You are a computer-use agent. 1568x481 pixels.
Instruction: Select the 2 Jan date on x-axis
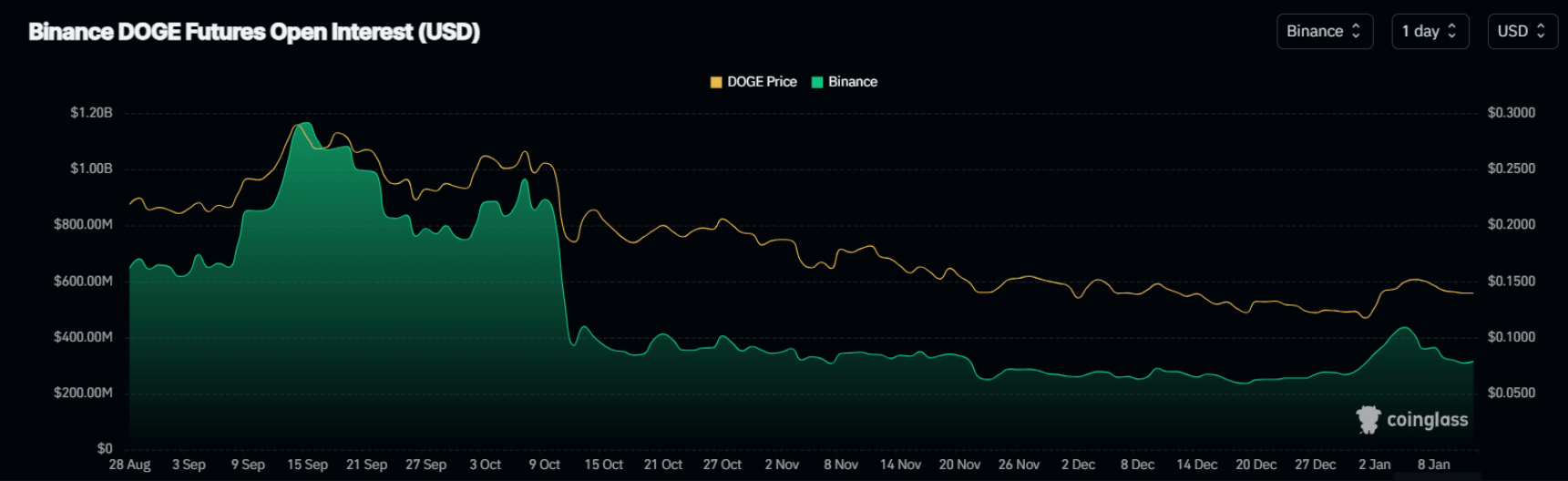(x=1374, y=465)
